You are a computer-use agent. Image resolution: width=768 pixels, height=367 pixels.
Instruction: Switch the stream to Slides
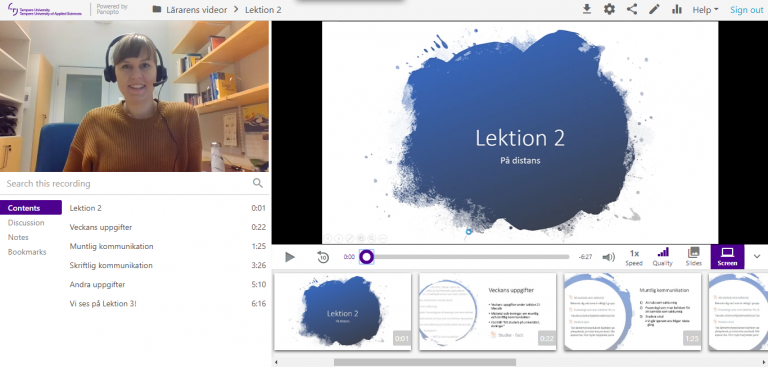click(693, 257)
